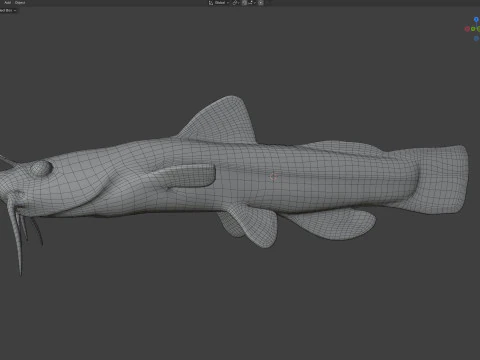Open the Add menu
This screenshot has height=360, width=480.
click(7, 2)
